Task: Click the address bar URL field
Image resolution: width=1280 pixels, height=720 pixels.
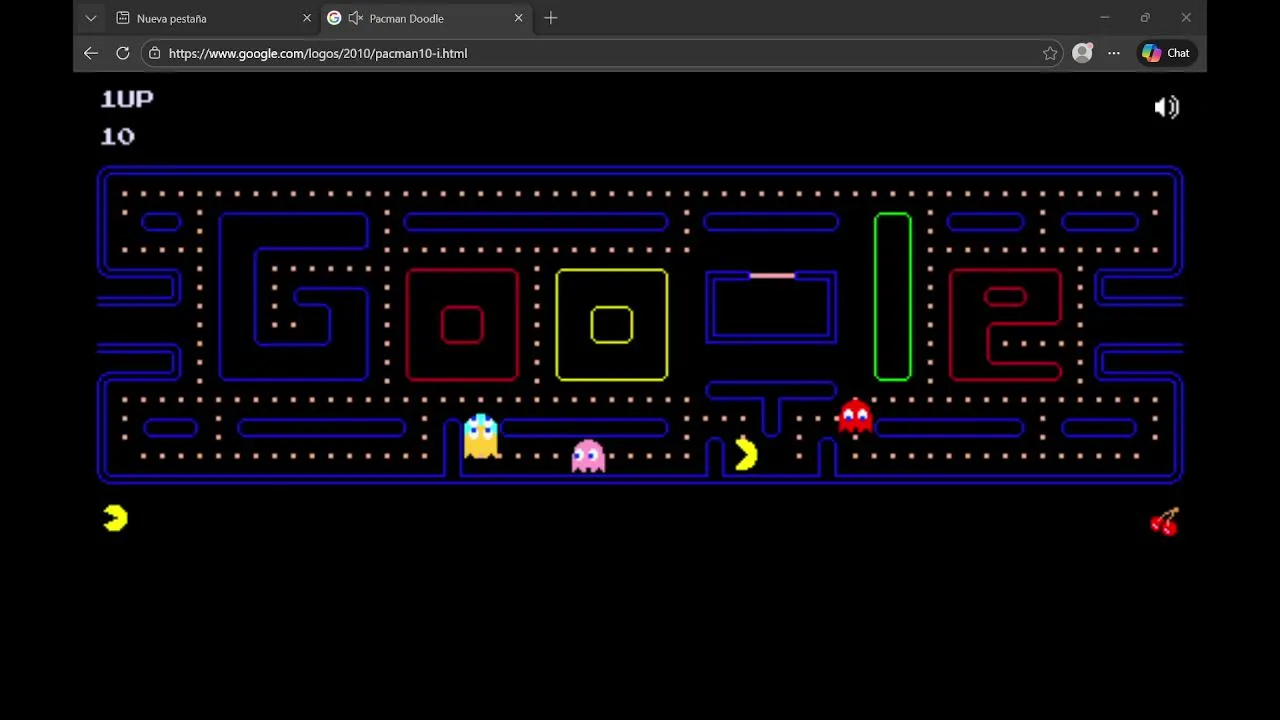Action: pos(600,53)
